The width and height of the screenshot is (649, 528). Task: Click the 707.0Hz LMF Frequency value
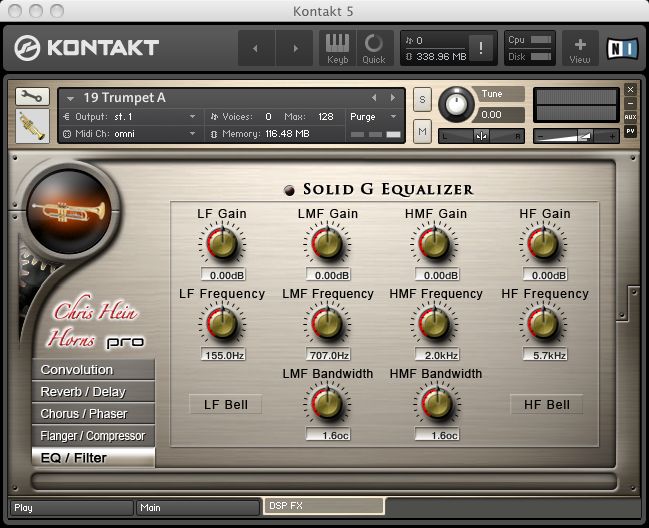[x=329, y=355]
